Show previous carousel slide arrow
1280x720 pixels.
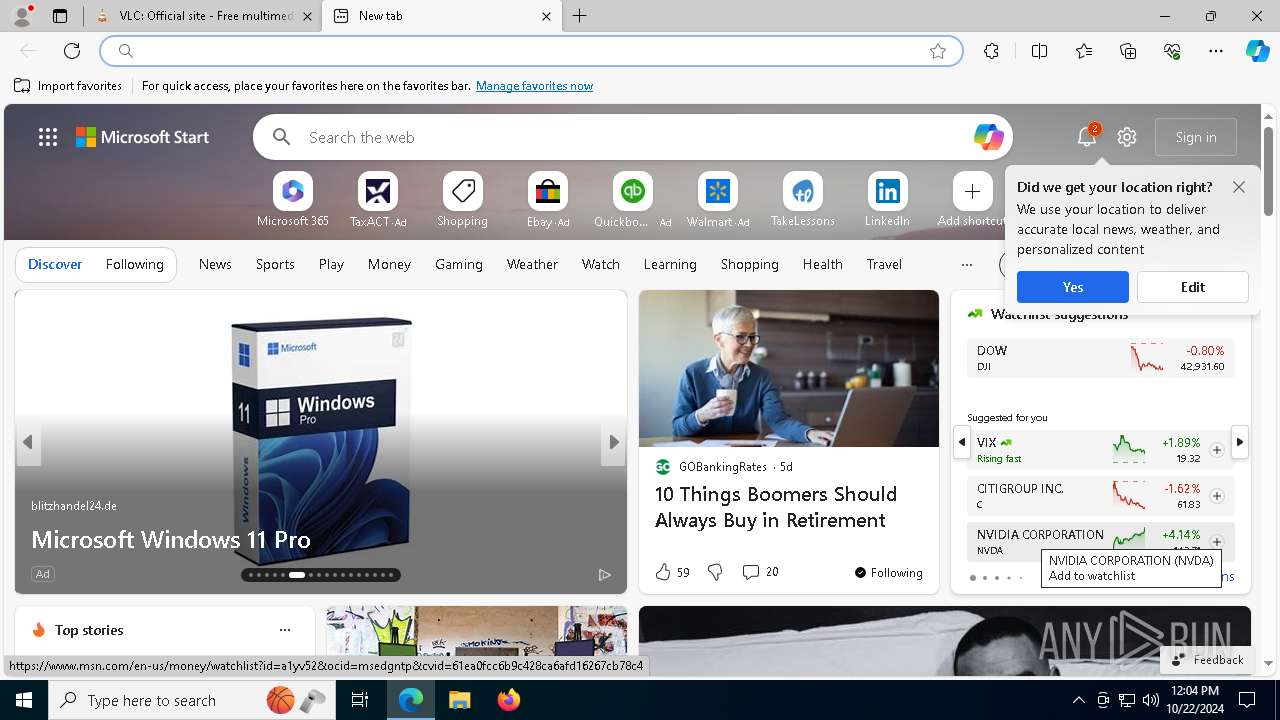tap(28, 442)
